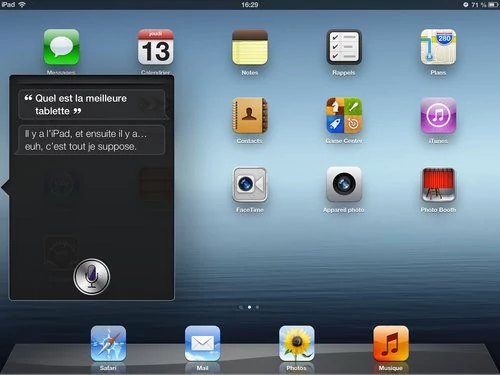Tap the Wi-Fi status icon
500x375 pixels.
pos(22,4)
